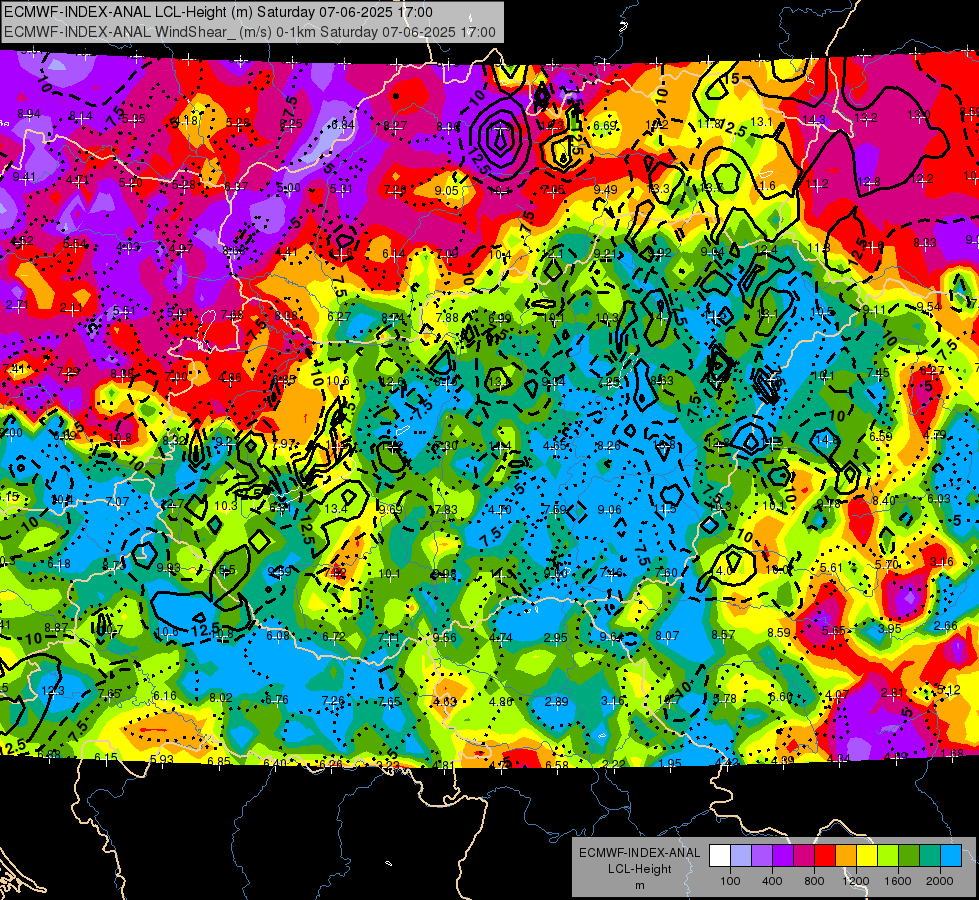This screenshot has height=900, width=979.
Task: Click the grid value '7.60'
Action: [x=666, y=573]
